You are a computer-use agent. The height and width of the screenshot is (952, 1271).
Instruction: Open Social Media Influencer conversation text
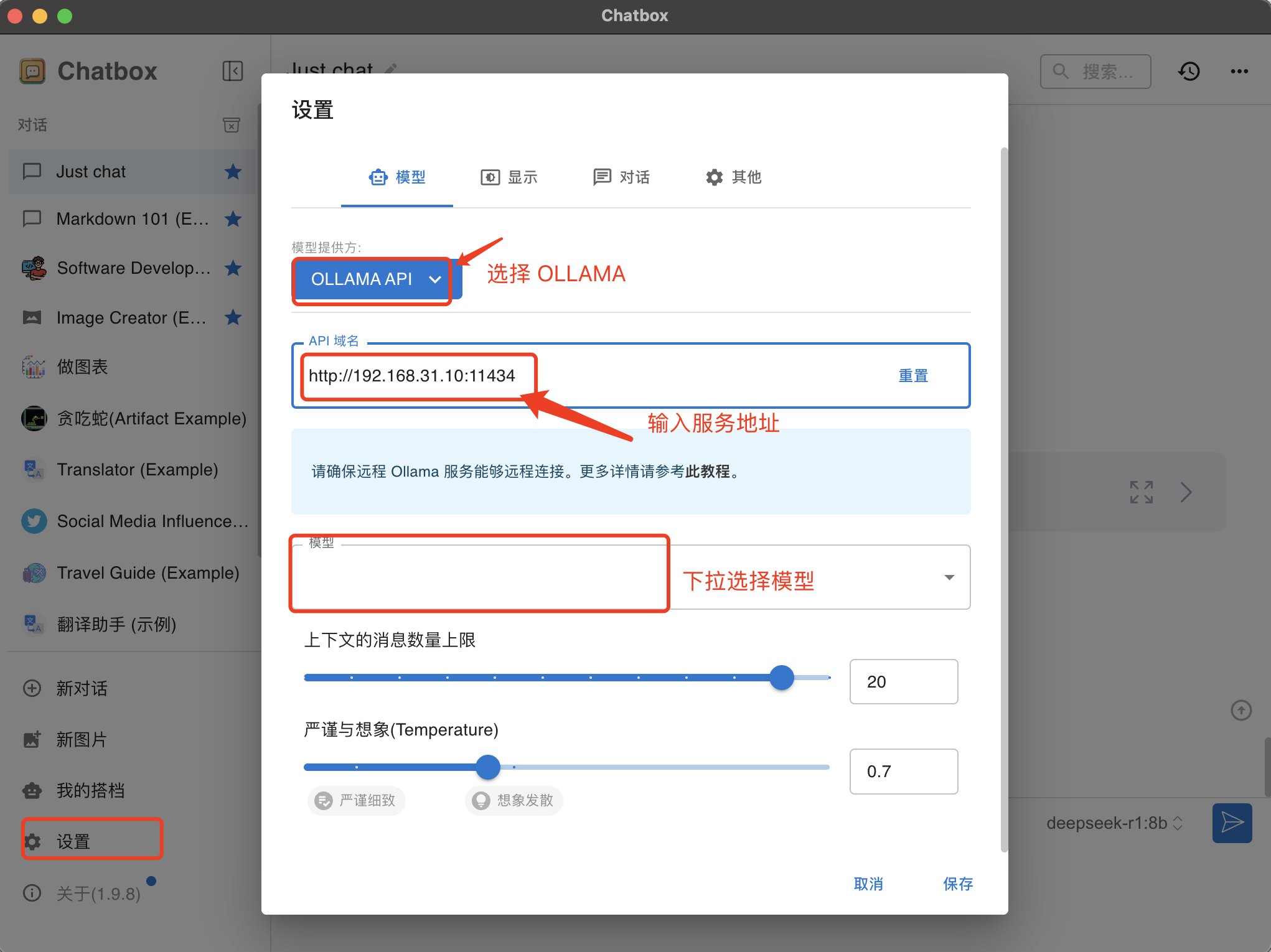[x=152, y=521]
